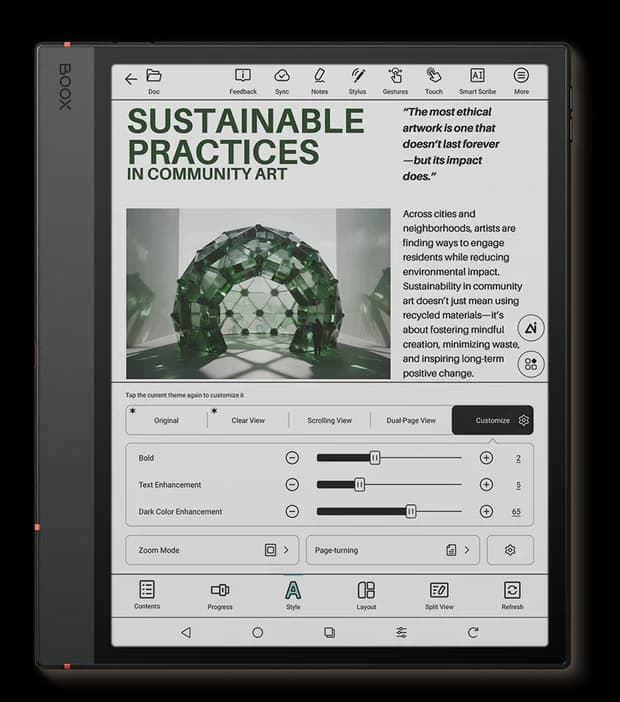Switch to the Layout tab

click(x=366, y=594)
